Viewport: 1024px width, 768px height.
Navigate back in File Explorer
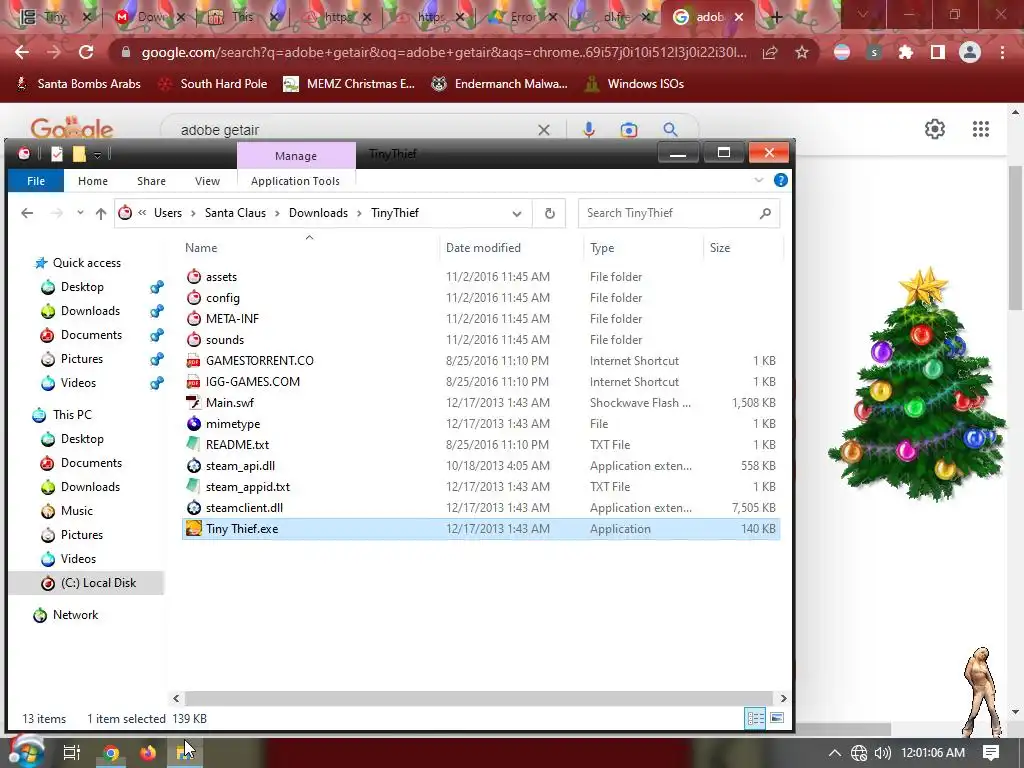27,213
